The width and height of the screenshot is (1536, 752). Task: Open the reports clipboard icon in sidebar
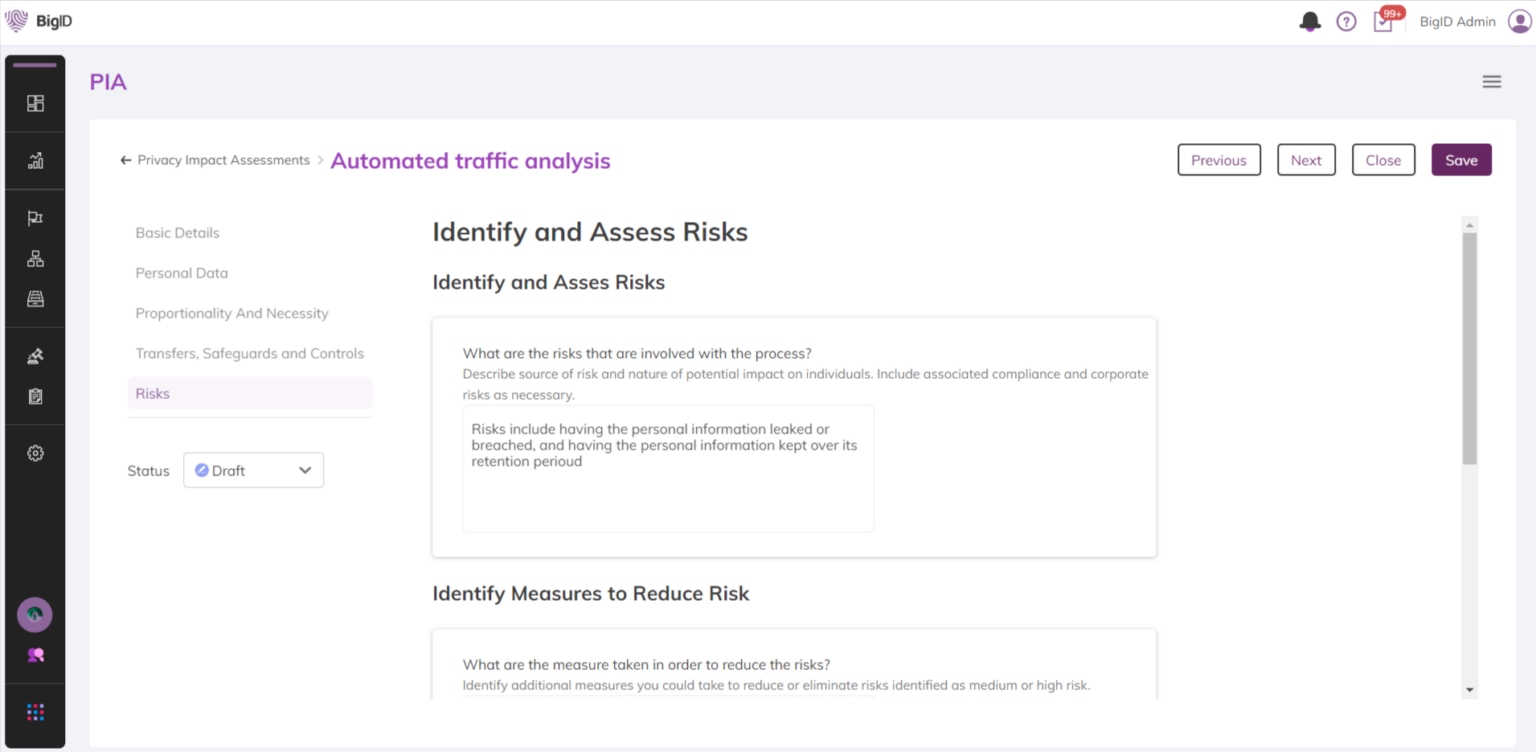click(x=35, y=395)
